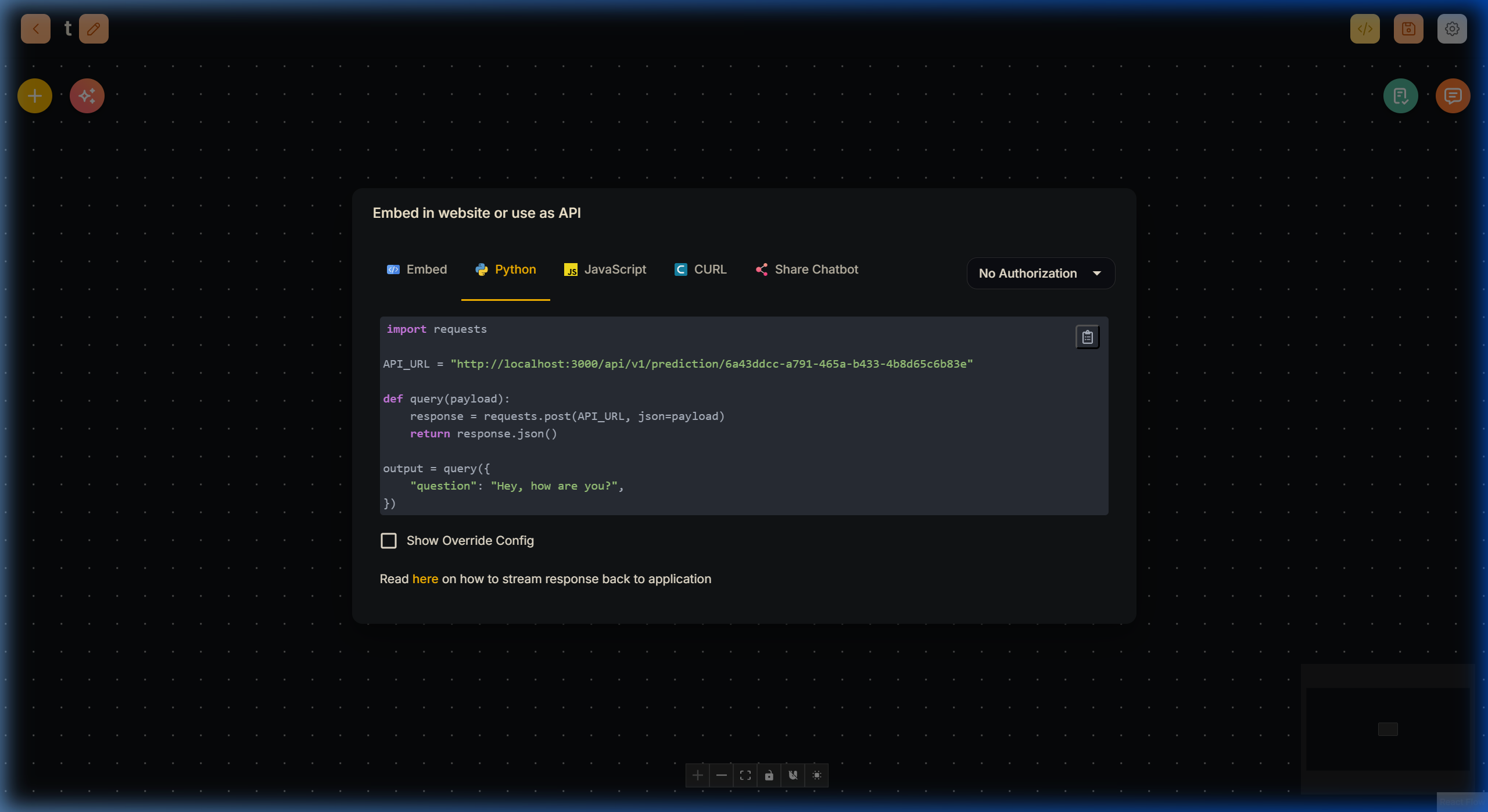Save the chatflow with the disk icon
This screenshot has height=812, width=1488.
point(1408,28)
